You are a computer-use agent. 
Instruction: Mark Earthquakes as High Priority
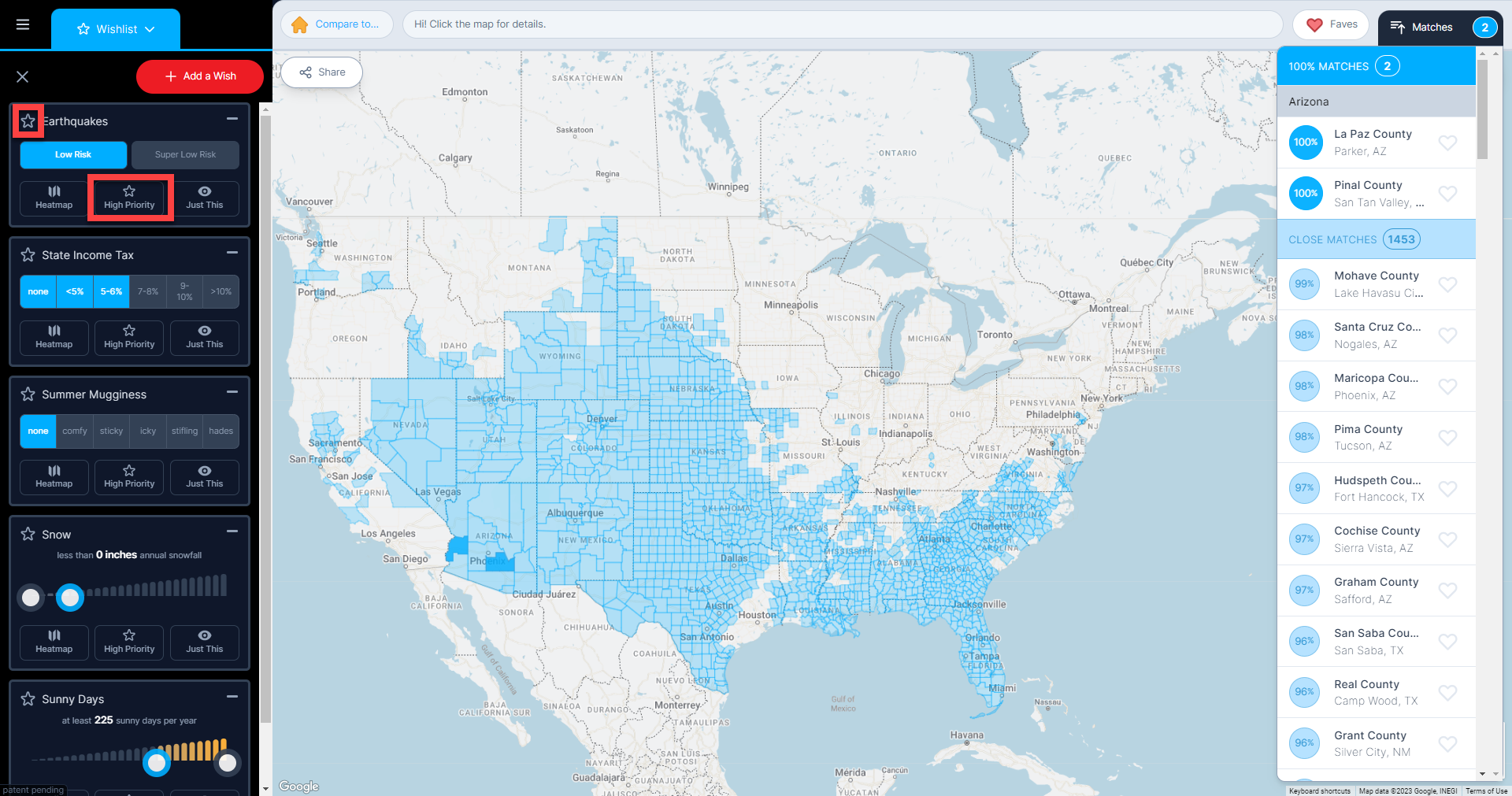(x=129, y=198)
